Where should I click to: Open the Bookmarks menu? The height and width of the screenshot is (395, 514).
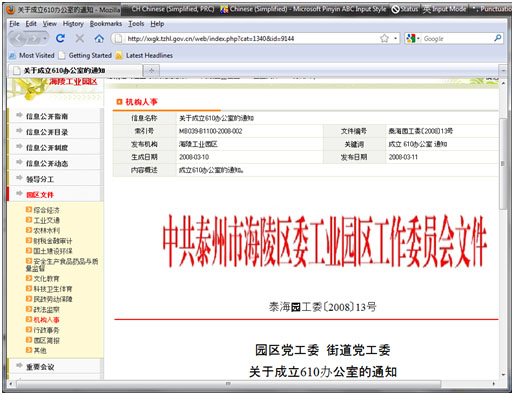tap(106, 24)
